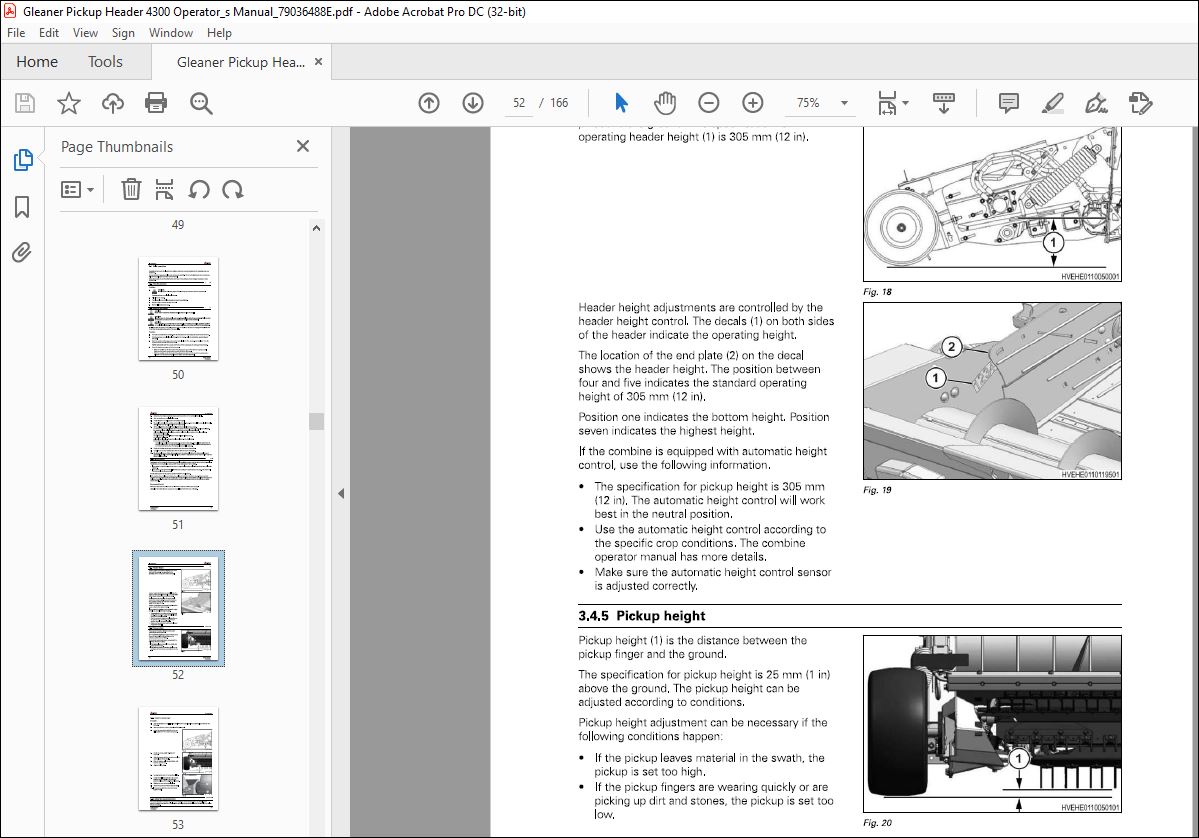Image resolution: width=1199 pixels, height=838 pixels.
Task: Go to next page arrow
Action: click(473, 103)
